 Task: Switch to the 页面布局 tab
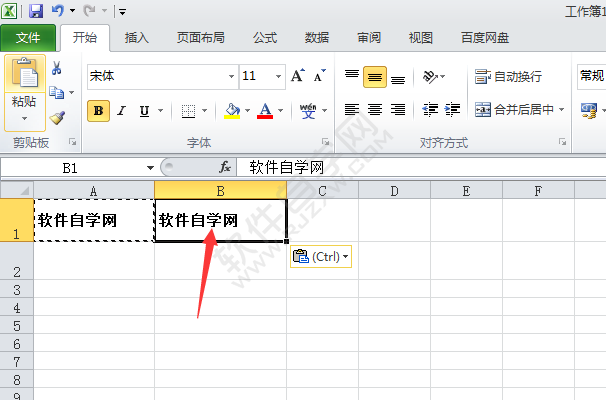pyautogui.click(x=201, y=38)
